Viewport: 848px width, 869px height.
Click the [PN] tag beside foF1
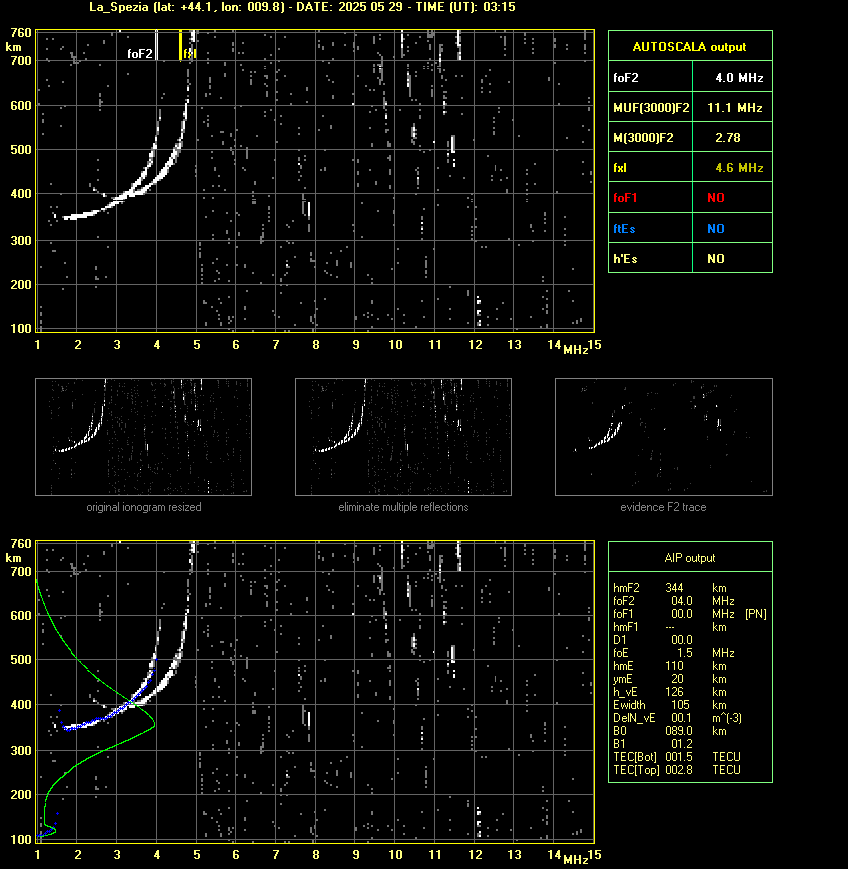pyautogui.click(x=756, y=614)
